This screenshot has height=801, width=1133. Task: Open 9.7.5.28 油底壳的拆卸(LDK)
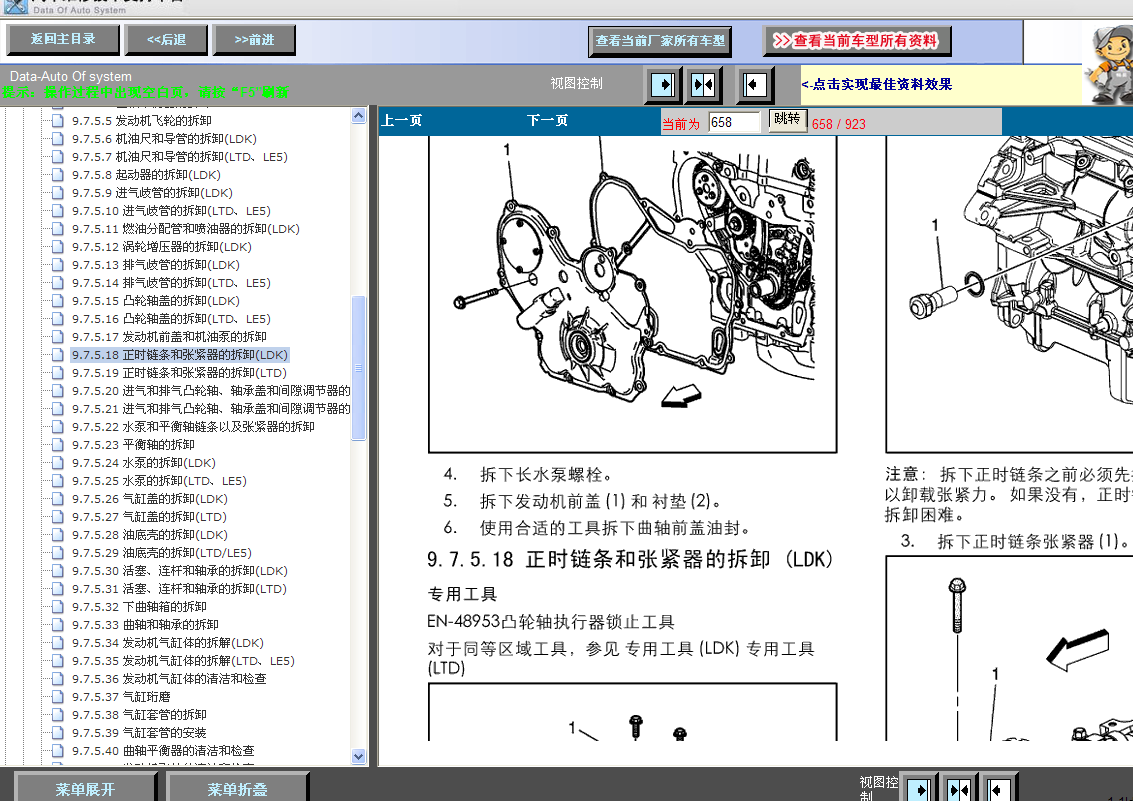(x=150, y=535)
